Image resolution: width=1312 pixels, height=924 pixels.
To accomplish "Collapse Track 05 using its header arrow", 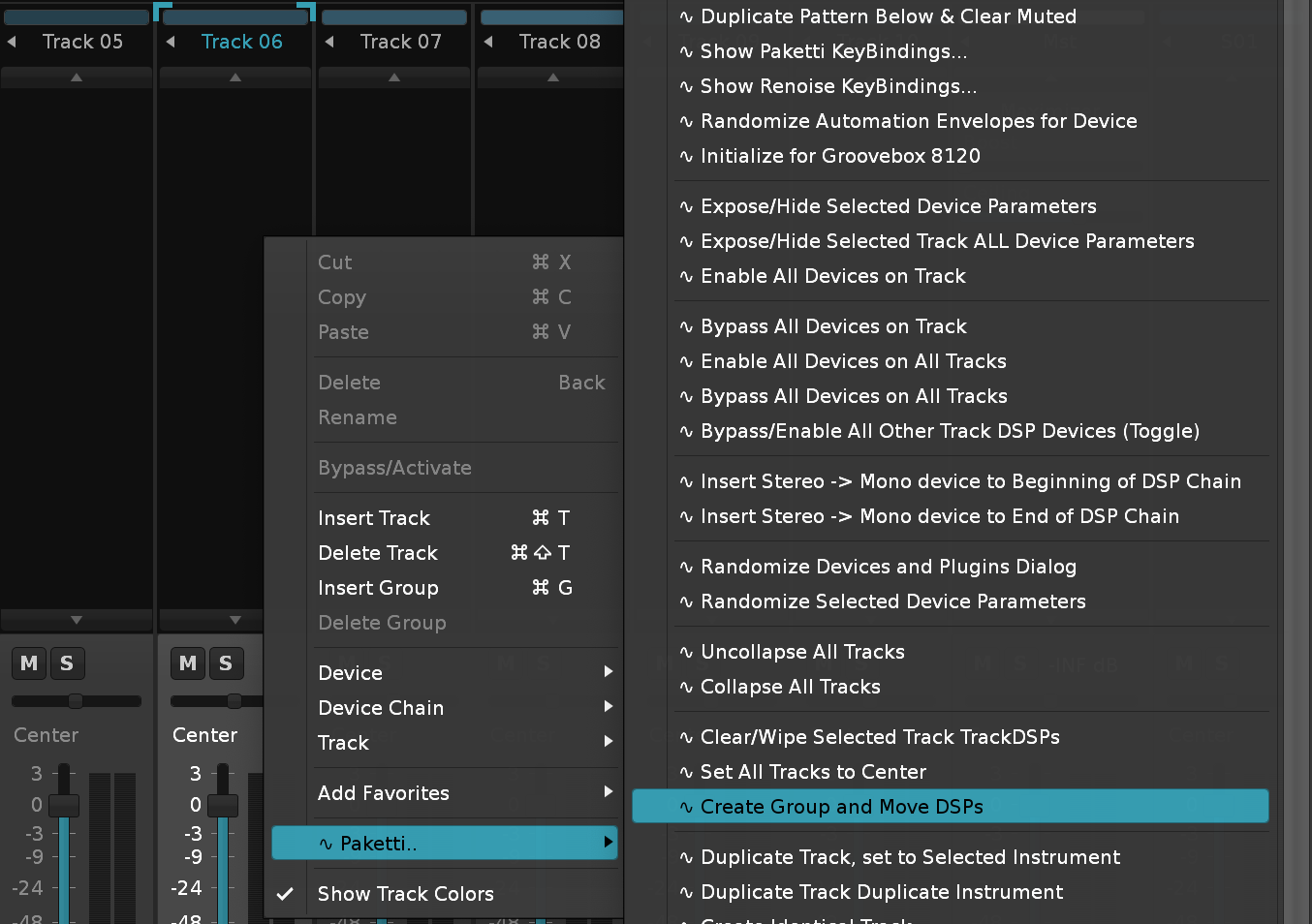I will 13,42.
